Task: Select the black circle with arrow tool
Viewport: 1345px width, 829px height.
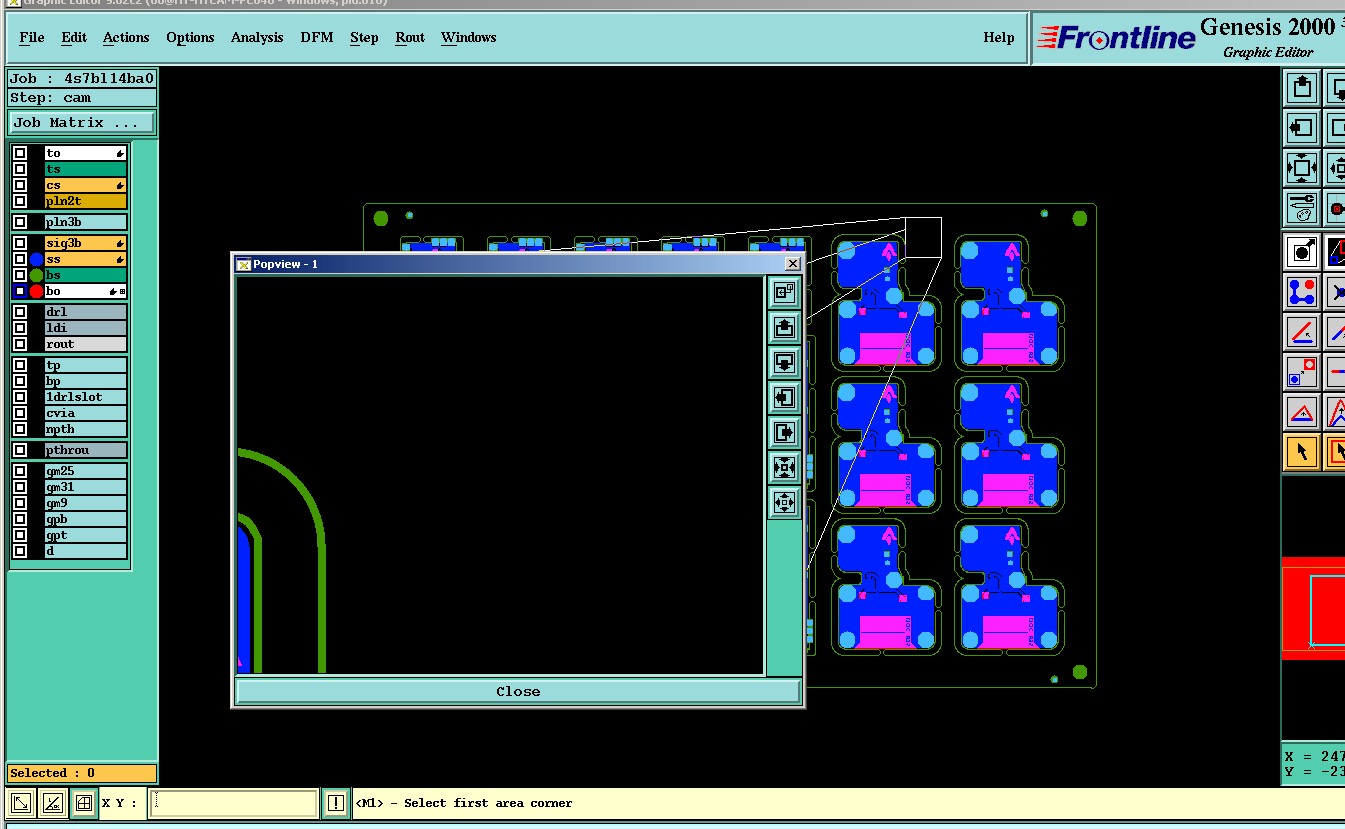Action: pos(1302,251)
